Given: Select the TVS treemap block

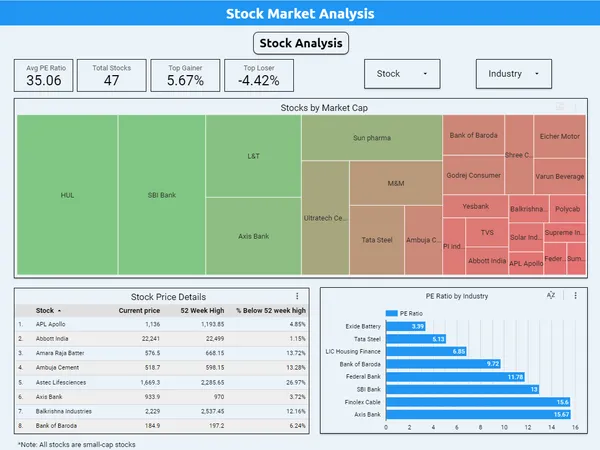Looking at the screenshot, I should coord(487,232).
